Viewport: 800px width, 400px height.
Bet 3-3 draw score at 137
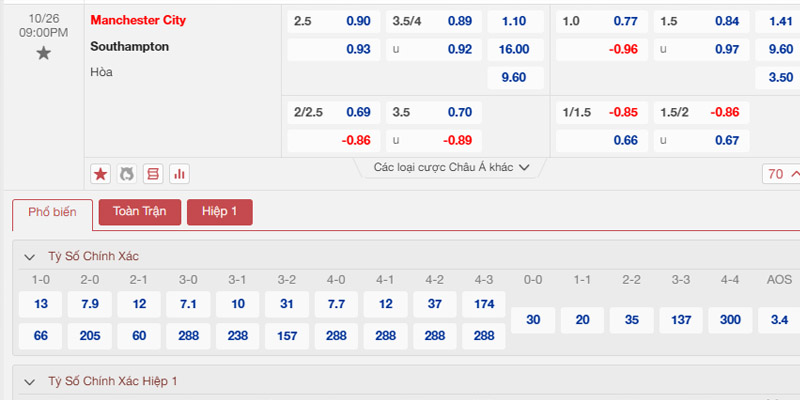click(x=681, y=320)
